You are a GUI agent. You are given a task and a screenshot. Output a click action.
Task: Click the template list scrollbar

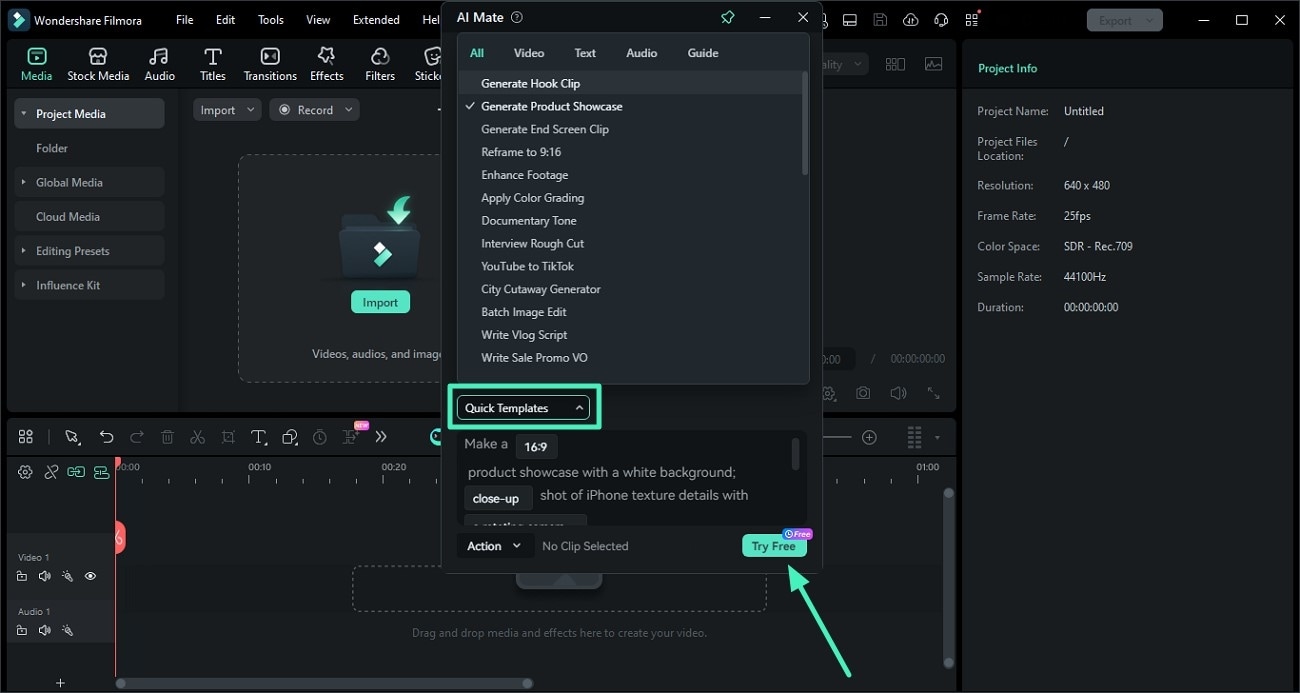pyautogui.click(x=805, y=125)
